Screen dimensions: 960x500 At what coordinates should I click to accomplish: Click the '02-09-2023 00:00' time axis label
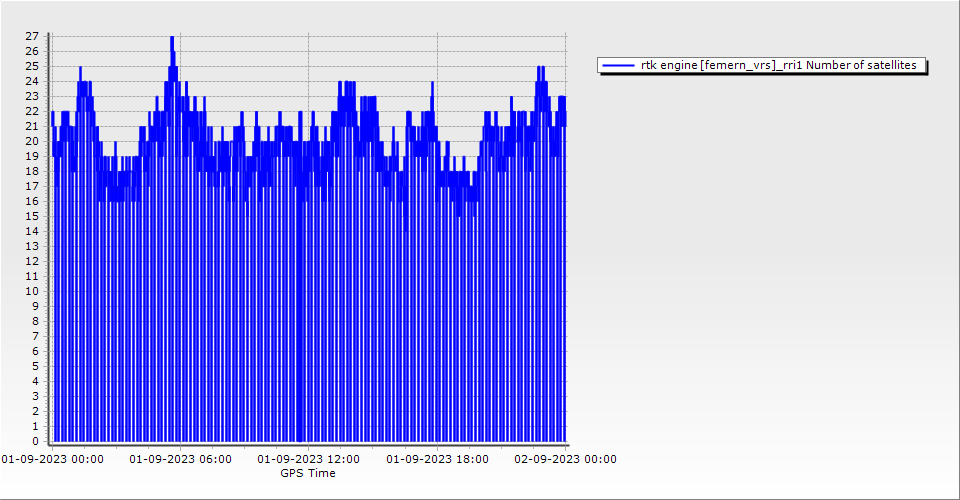[566, 460]
